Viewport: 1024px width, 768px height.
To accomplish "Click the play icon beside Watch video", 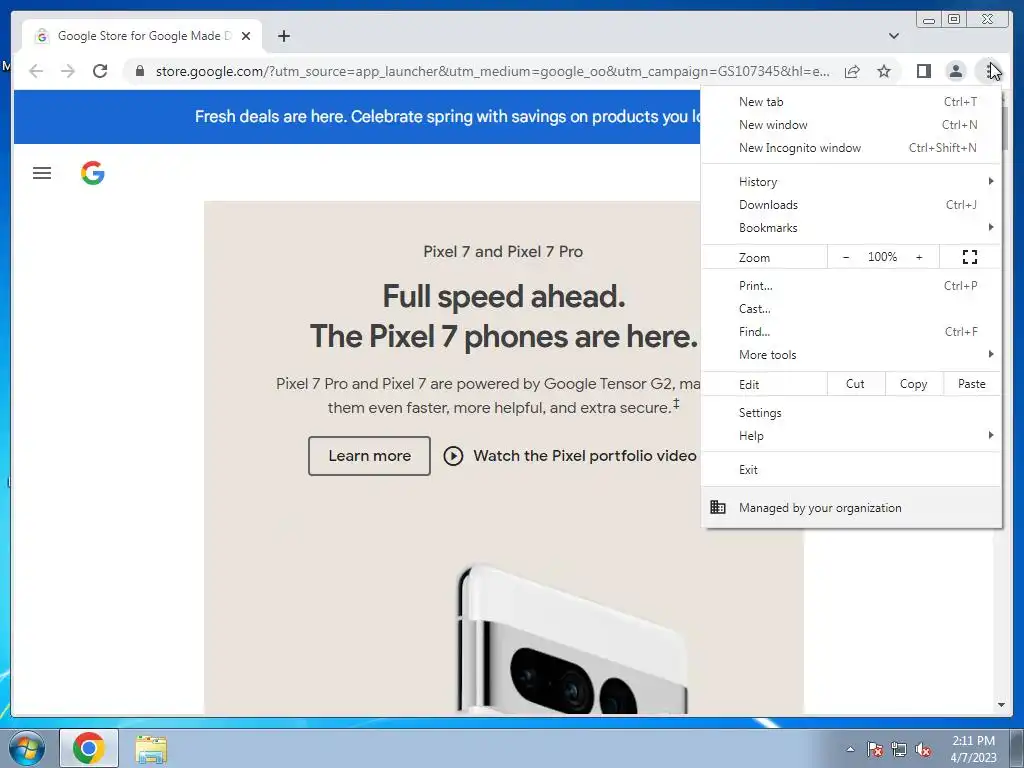I will point(453,456).
